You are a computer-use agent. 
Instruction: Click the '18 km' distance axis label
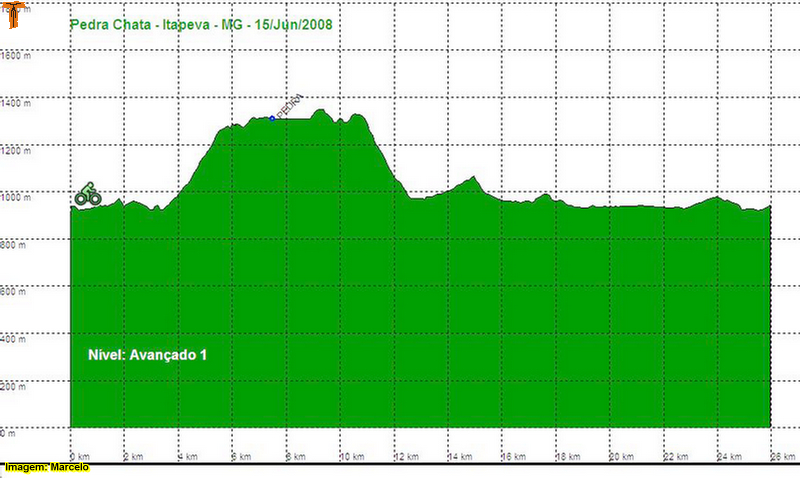568,457
